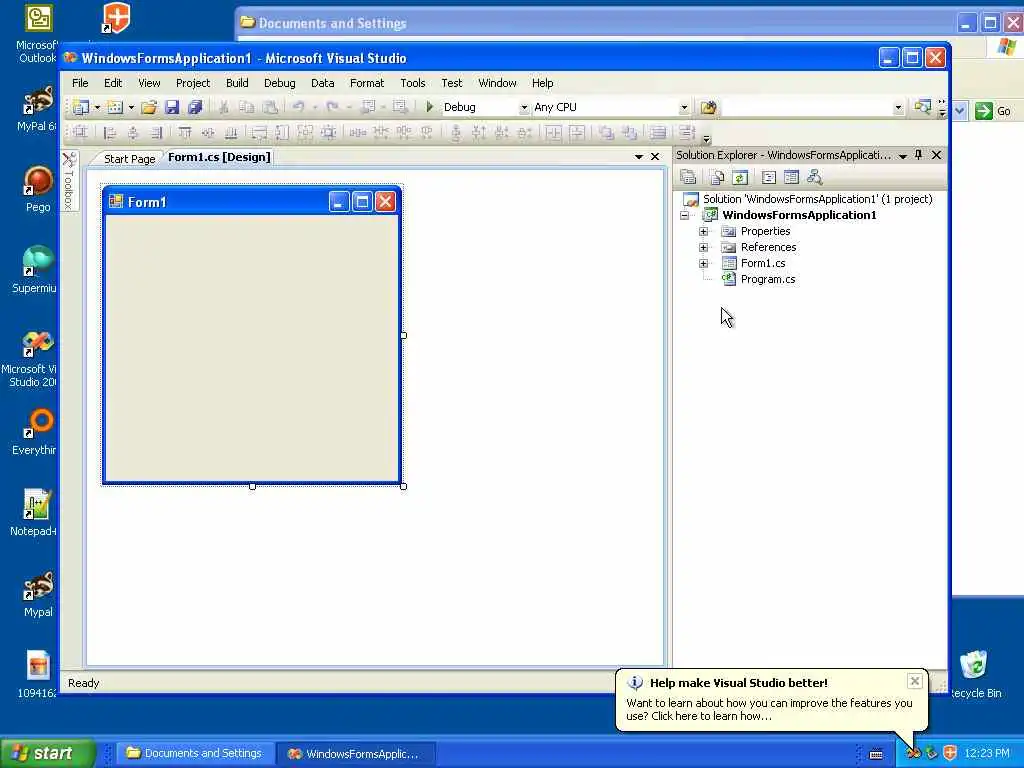Close the Help make Visual Studio better balloon

click(914, 681)
